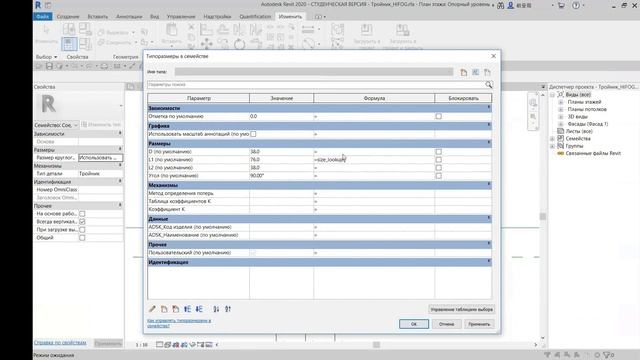The width and height of the screenshot is (640, 360).
Task: Select Планы этажей in project browser
Action: [x=584, y=102]
